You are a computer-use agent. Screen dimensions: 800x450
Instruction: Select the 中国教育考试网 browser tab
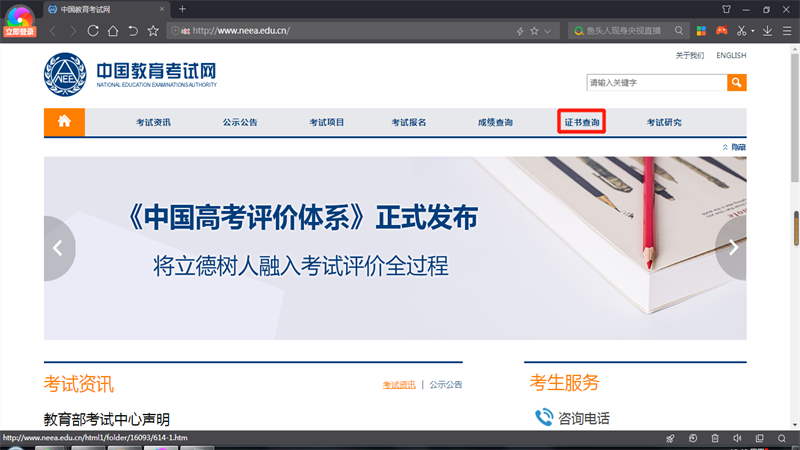(x=107, y=9)
